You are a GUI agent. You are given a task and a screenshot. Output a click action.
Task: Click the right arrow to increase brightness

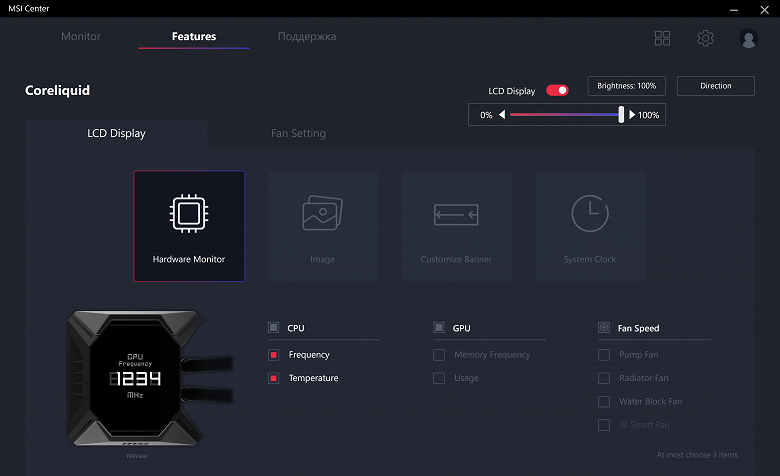tap(632, 115)
